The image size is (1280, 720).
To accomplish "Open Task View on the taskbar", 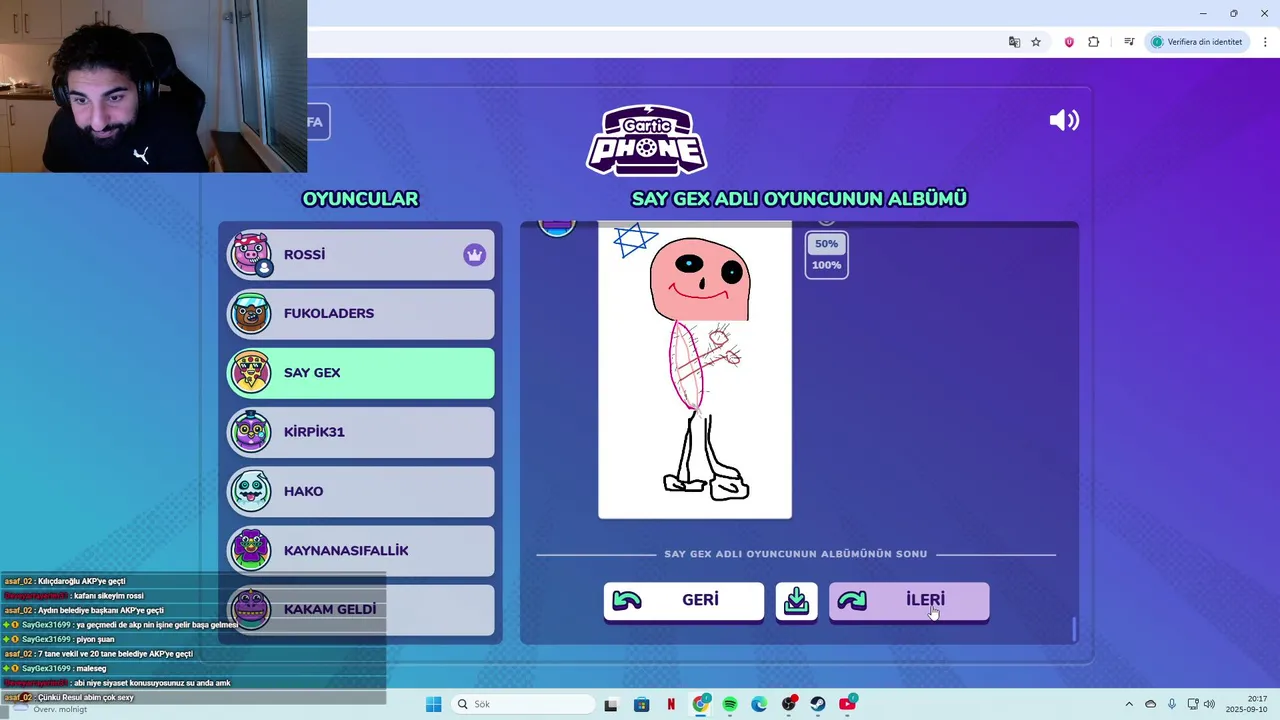I will (x=611, y=704).
